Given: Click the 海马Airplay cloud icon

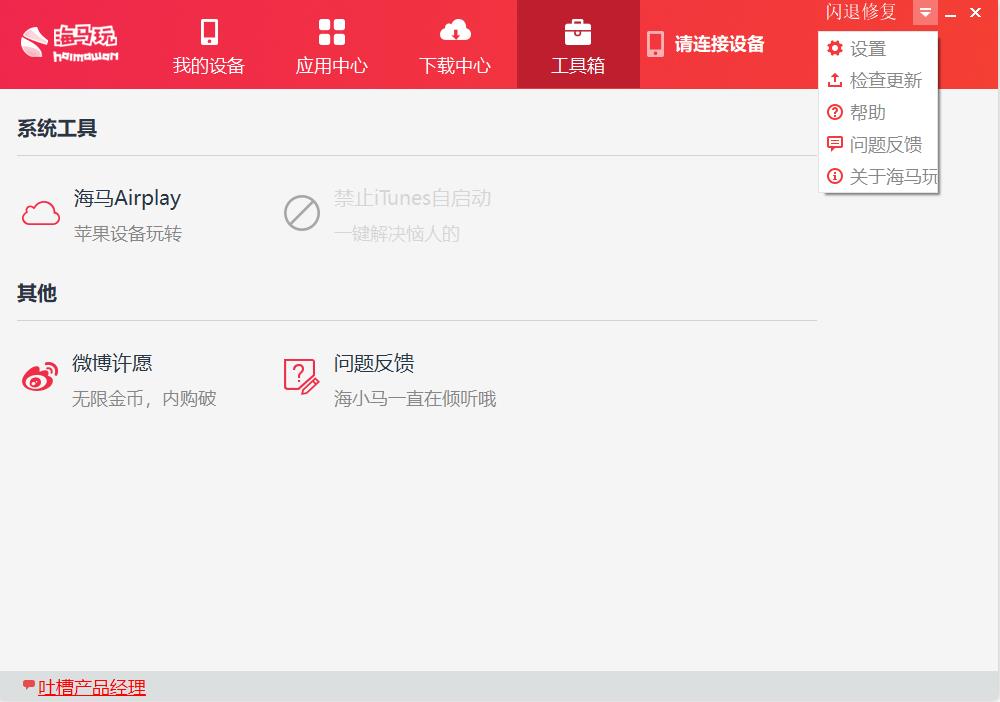Looking at the screenshot, I should [x=41, y=213].
